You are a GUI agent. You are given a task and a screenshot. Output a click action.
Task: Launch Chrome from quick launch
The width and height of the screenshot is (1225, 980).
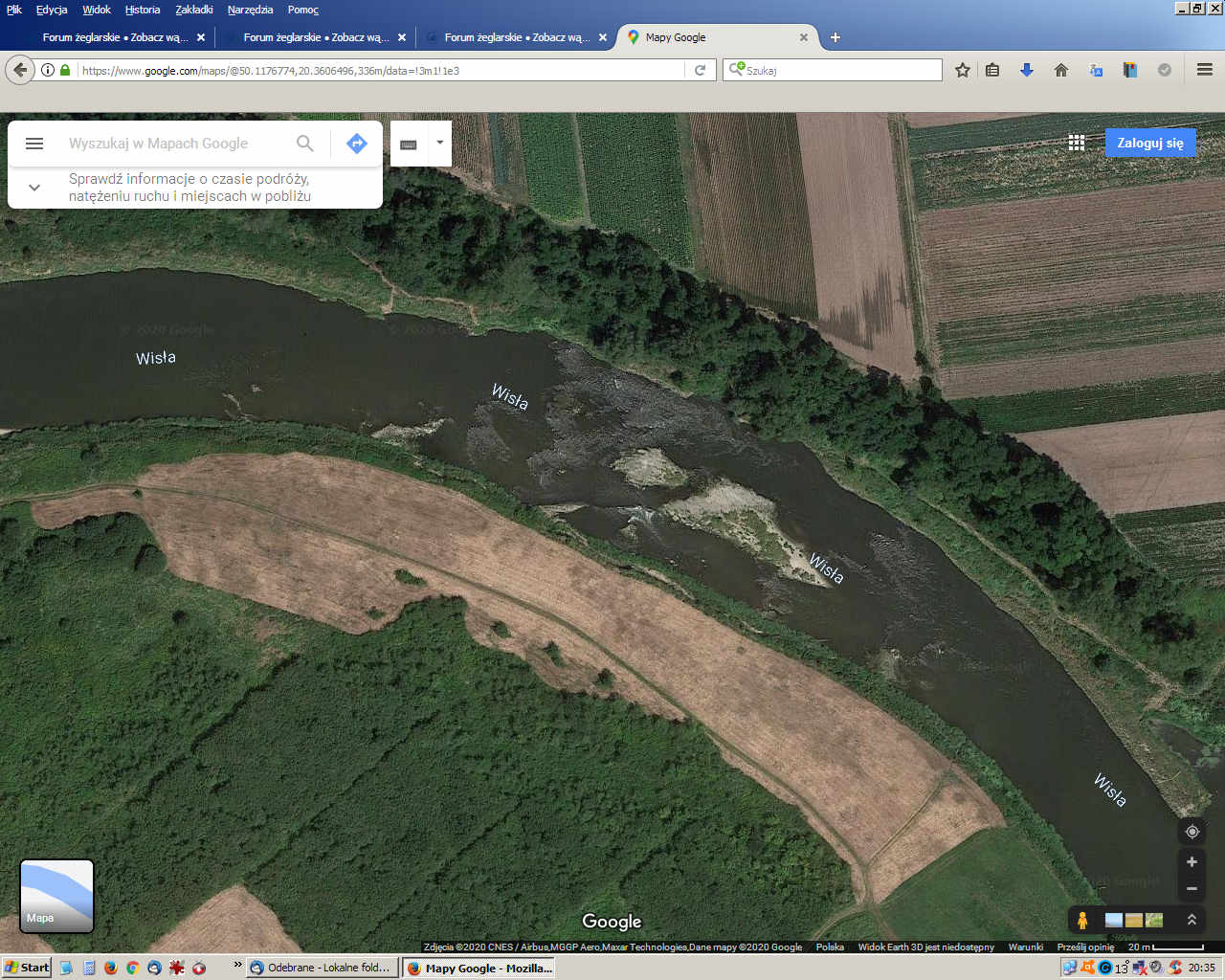click(x=132, y=968)
